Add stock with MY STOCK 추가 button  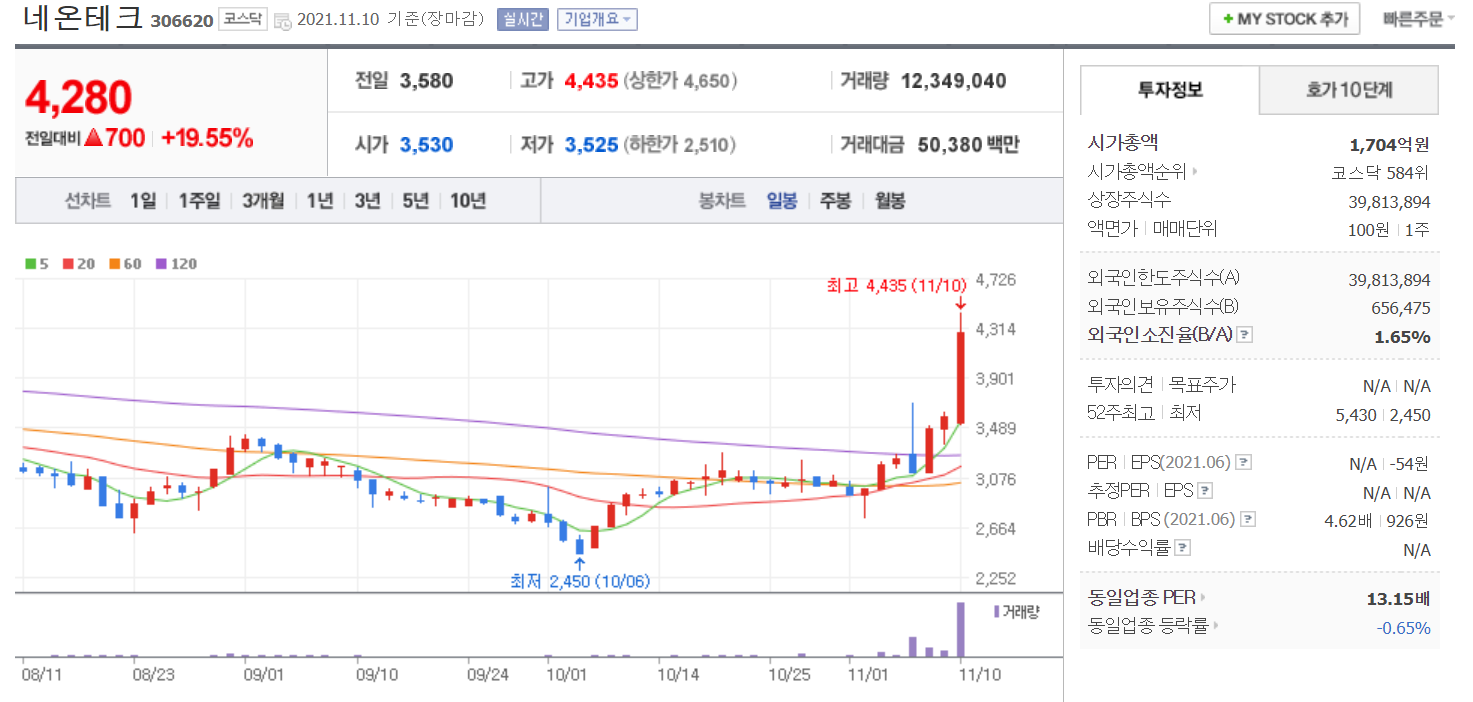point(1284,19)
